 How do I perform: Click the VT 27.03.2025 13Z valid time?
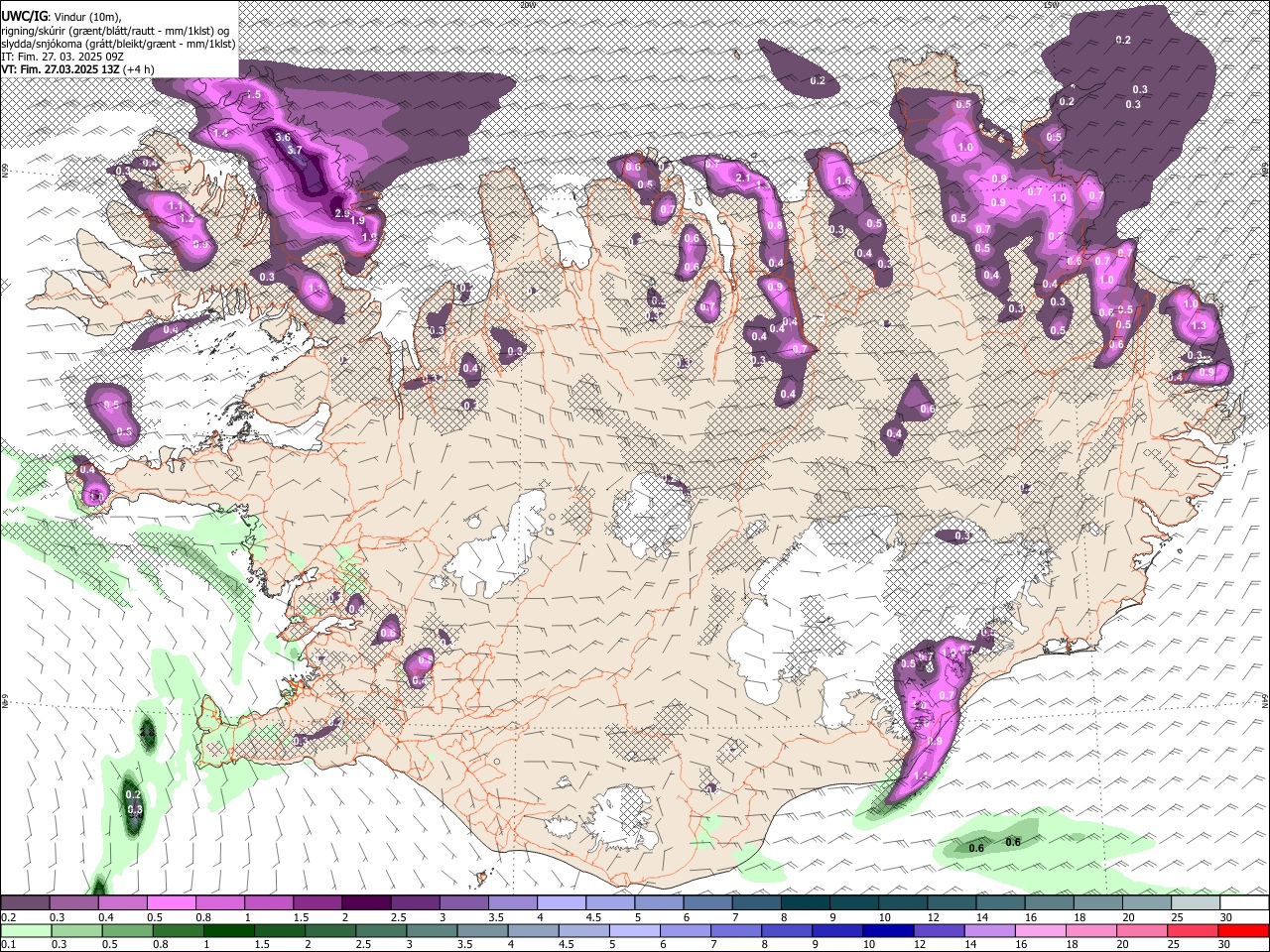click(60, 69)
